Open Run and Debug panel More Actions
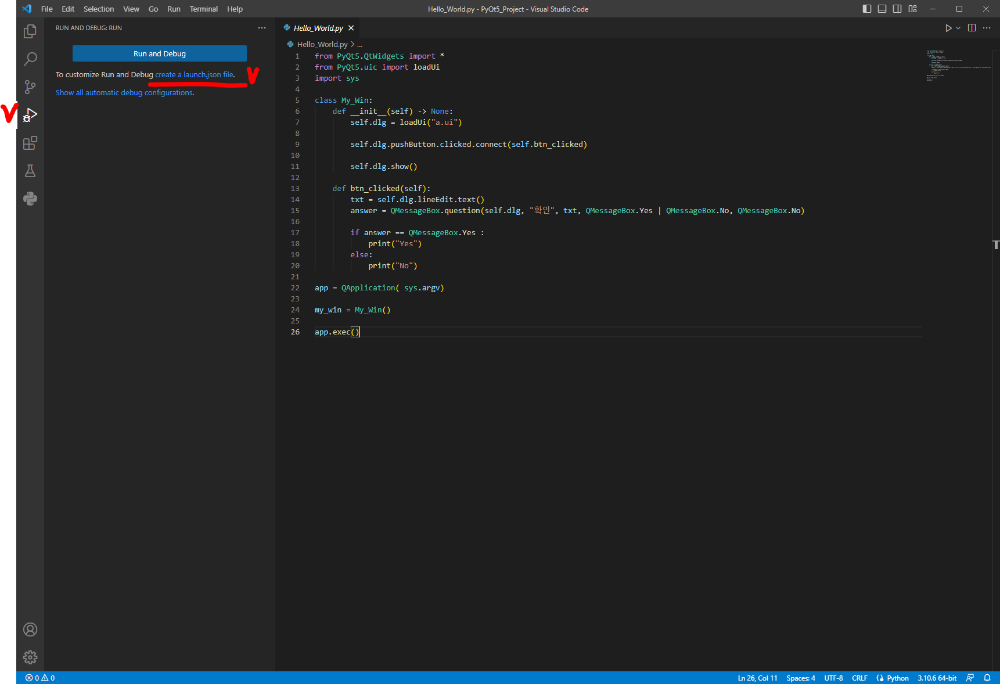The height and width of the screenshot is (684, 1000). coord(262,28)
